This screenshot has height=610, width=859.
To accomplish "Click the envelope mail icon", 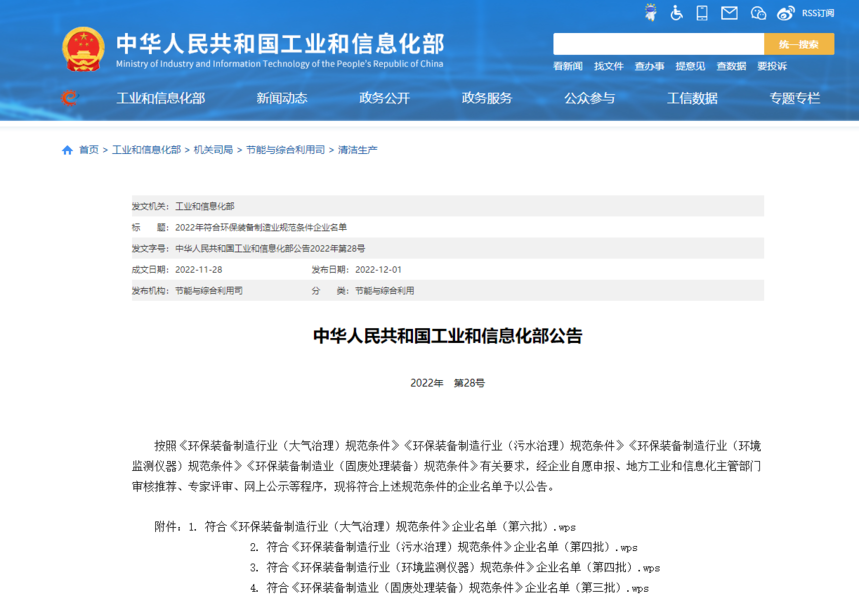I will coord(729,13).
